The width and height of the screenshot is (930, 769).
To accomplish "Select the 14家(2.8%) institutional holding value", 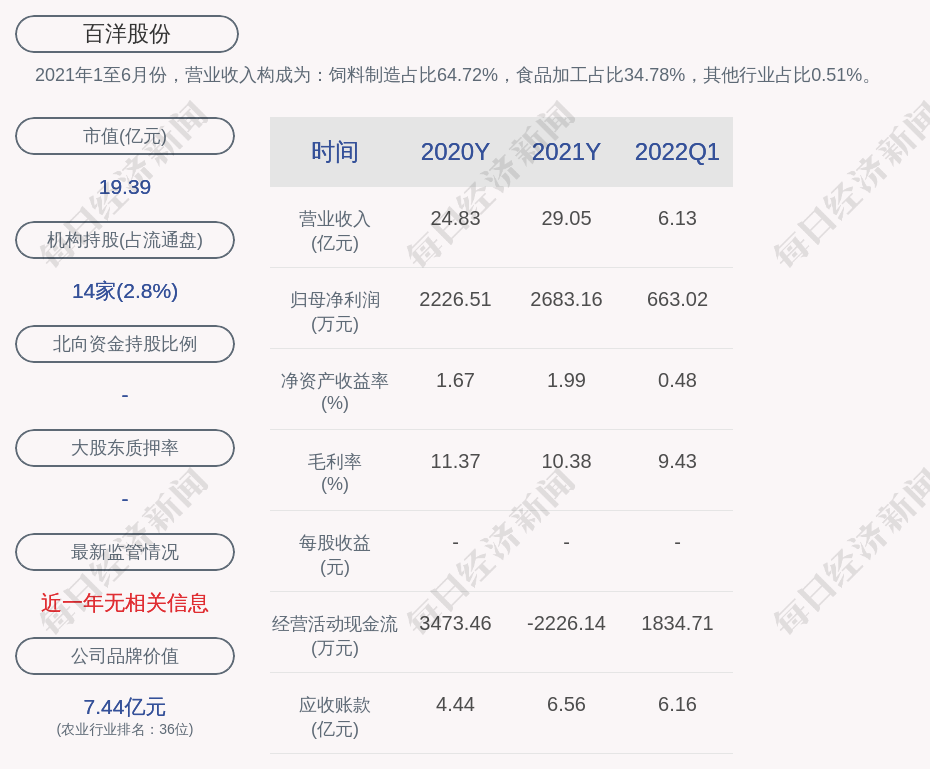I will point(125,291).
